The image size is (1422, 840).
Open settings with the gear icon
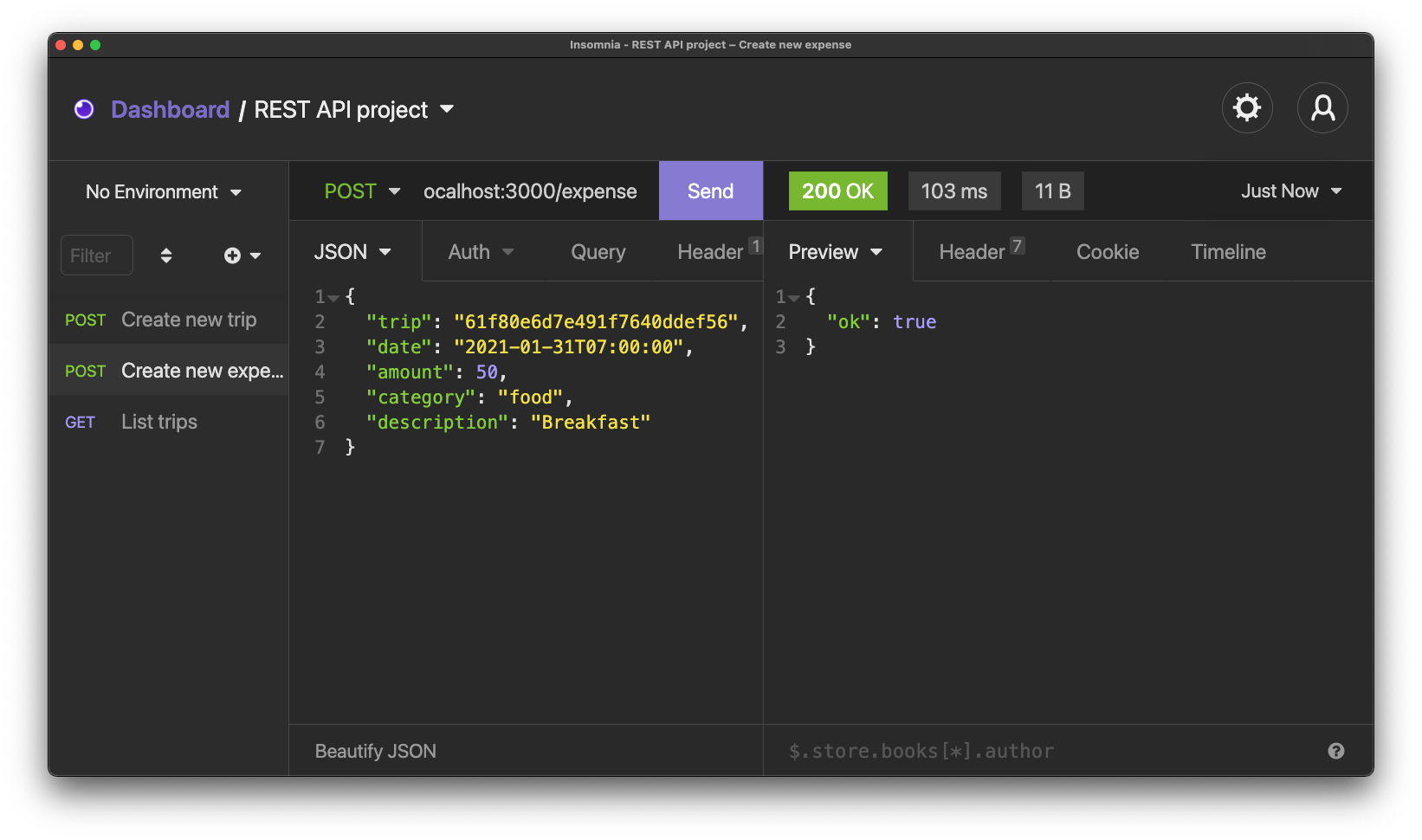click(x=1246, y=108)
